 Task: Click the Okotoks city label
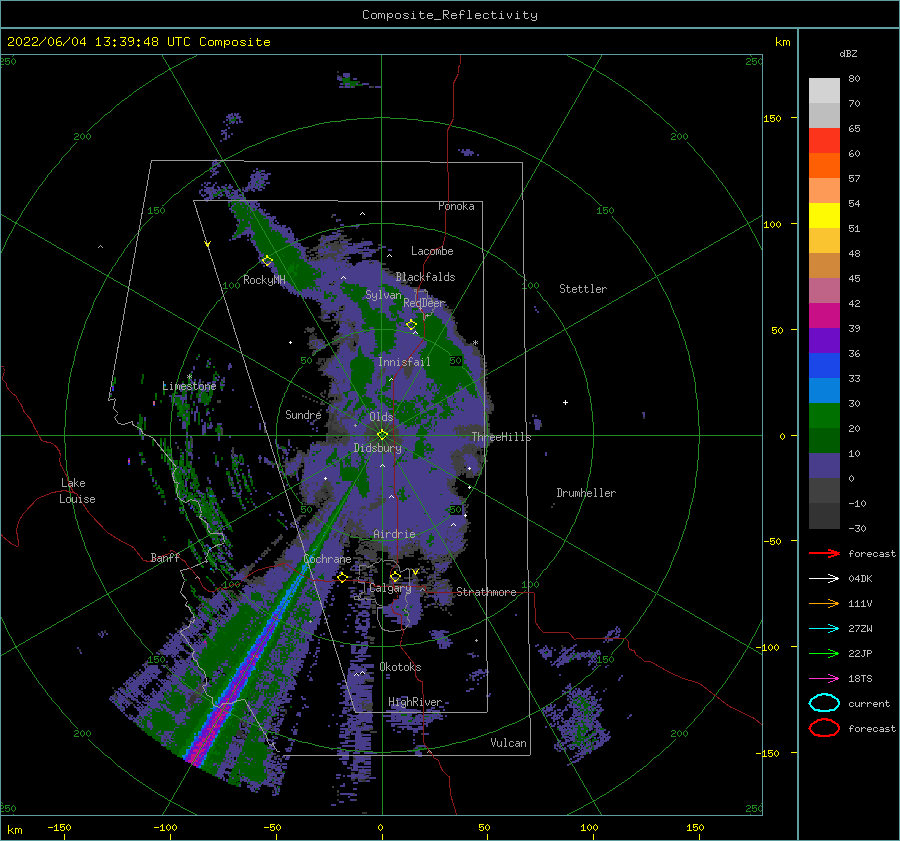pos(400,667)
